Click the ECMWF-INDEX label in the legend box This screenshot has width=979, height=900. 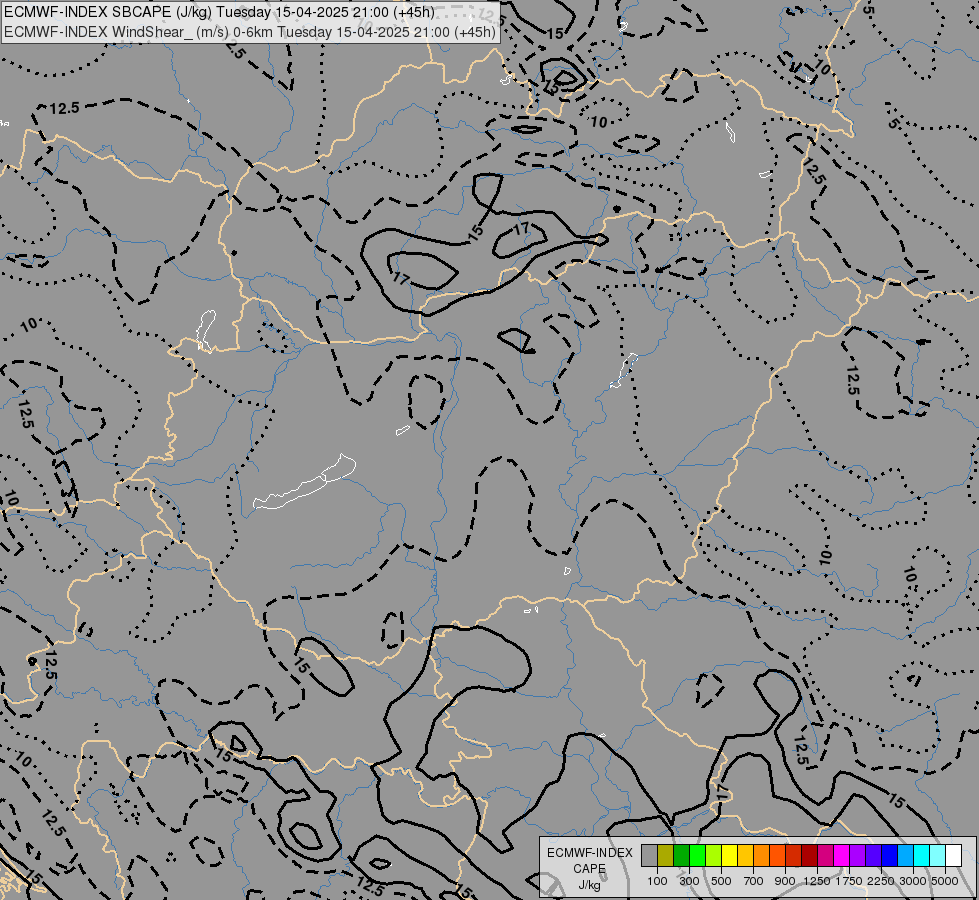589,853
